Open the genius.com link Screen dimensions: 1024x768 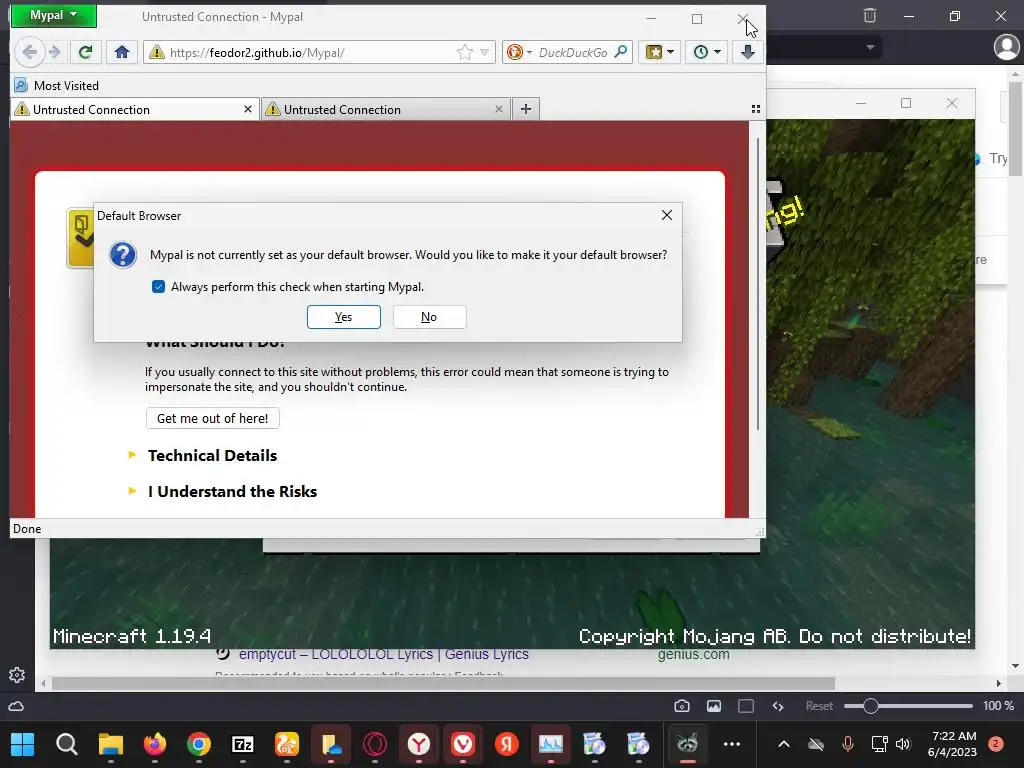click(x=693, y=654)
